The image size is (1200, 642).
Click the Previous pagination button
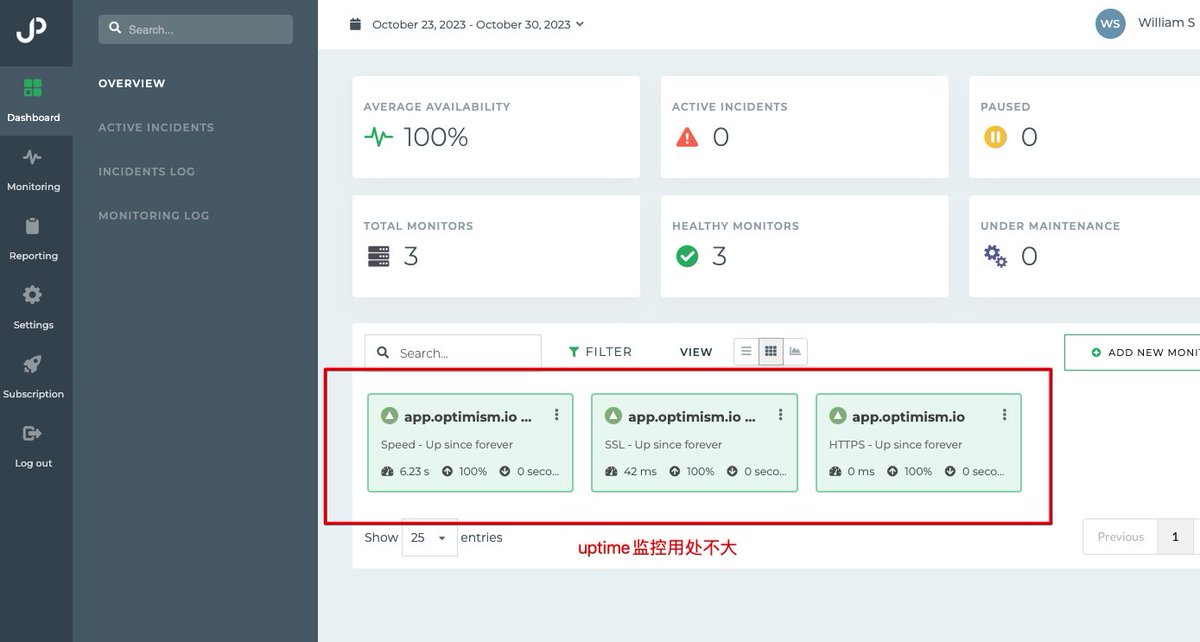[1120, 537]
